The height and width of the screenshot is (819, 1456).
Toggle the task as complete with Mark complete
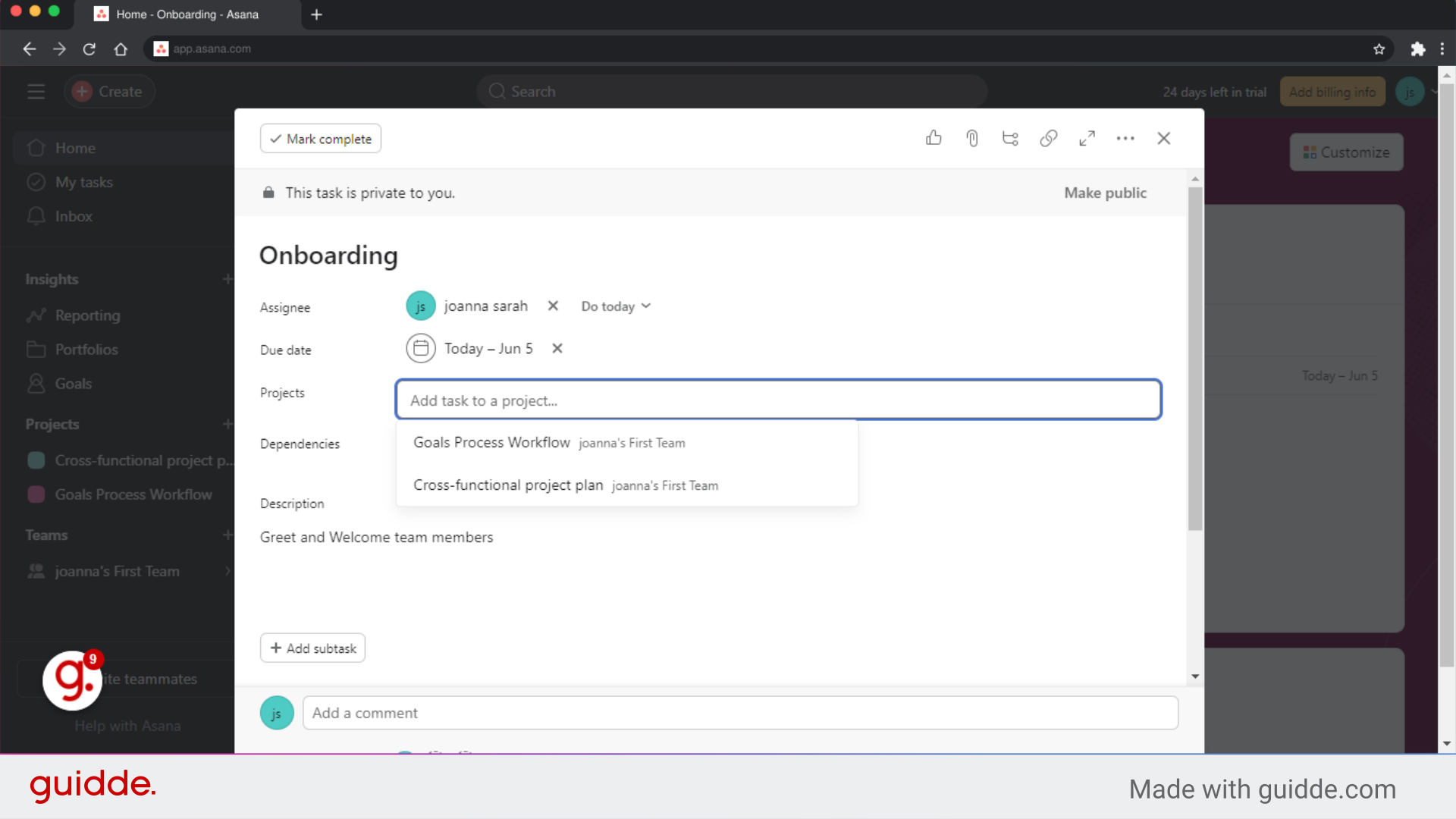tap(320, 138)
